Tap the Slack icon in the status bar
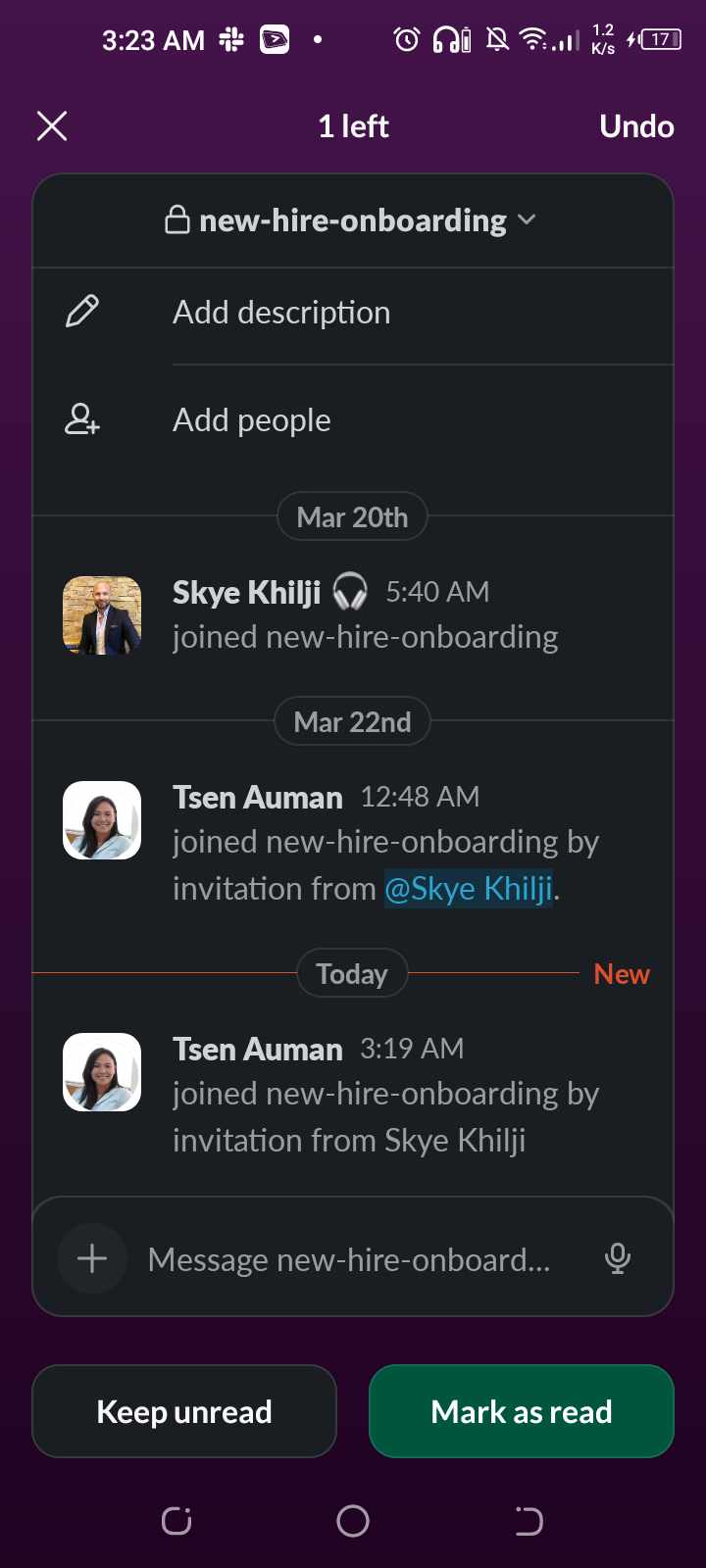Viewport: 706px width, 1568px height. point(229,39)
